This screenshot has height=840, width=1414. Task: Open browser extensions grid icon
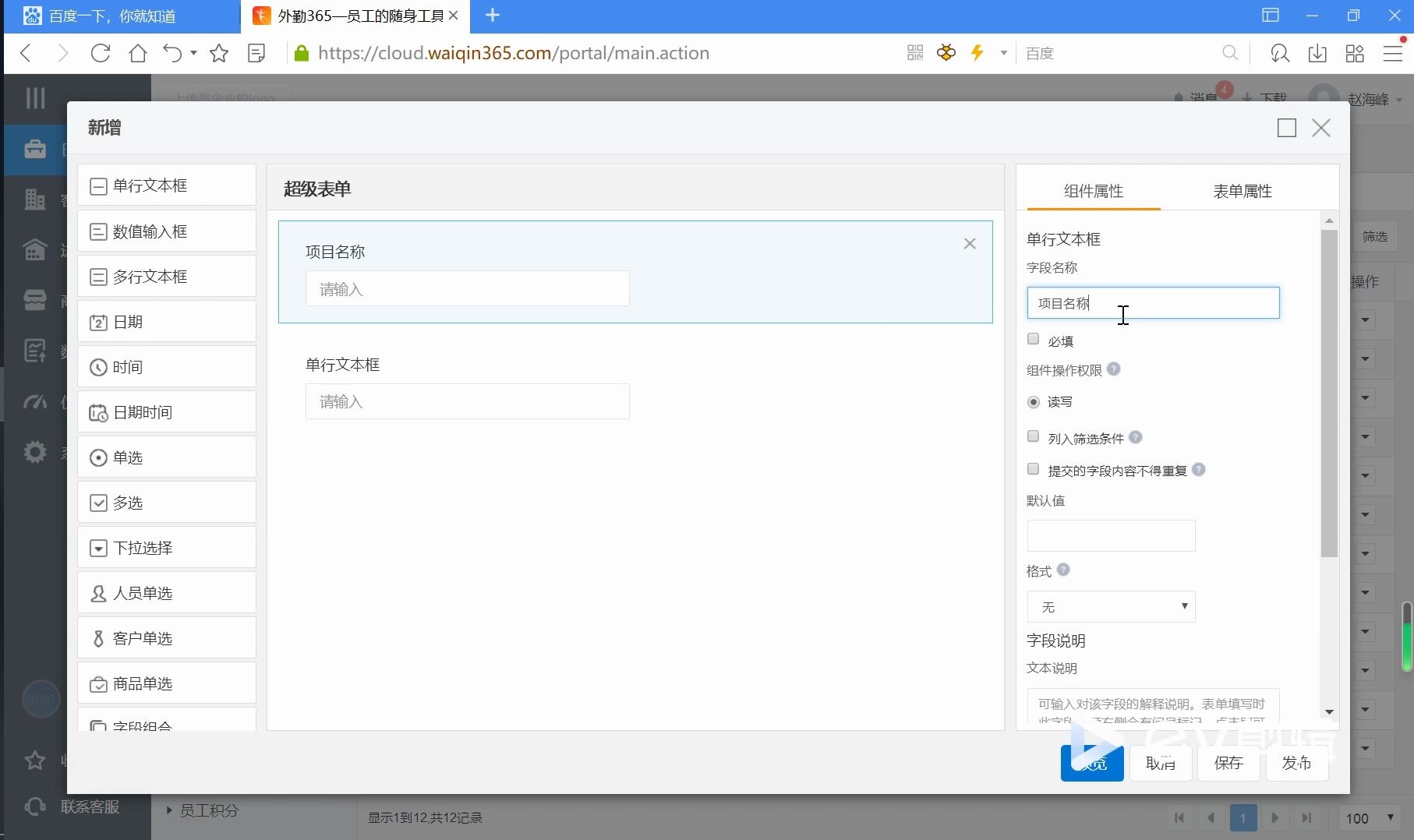tap(1355, 53)
